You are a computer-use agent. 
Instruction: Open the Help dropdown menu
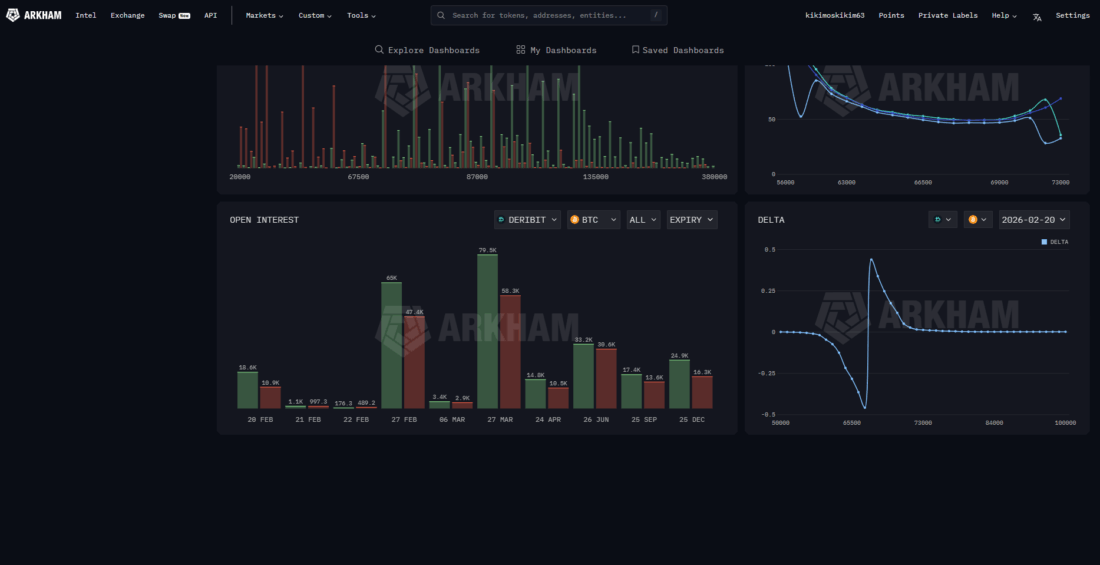click(1004, 15)
